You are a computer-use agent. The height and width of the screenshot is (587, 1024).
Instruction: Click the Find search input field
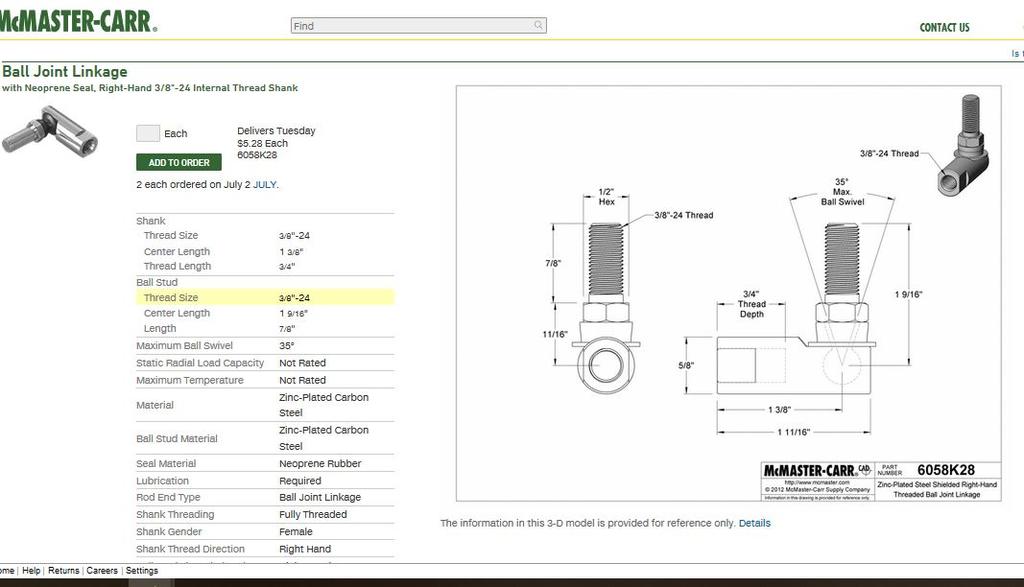418,25
